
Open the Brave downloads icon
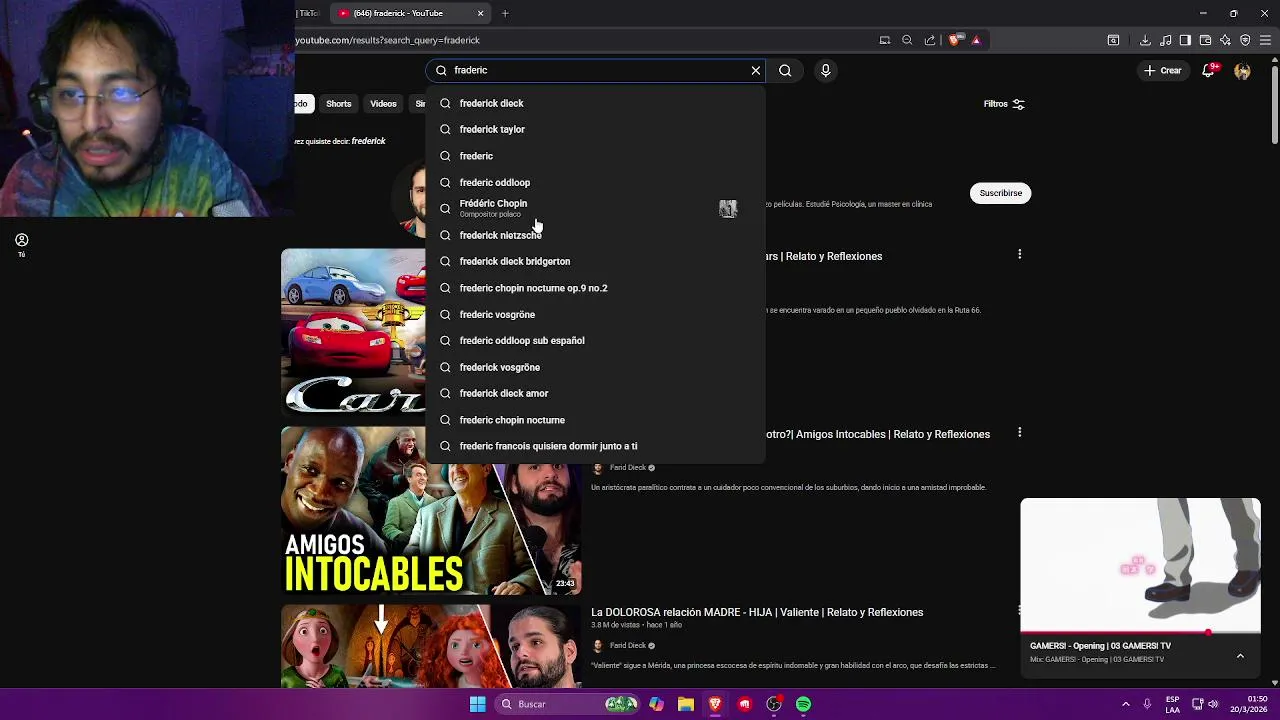click(1145, 40)
